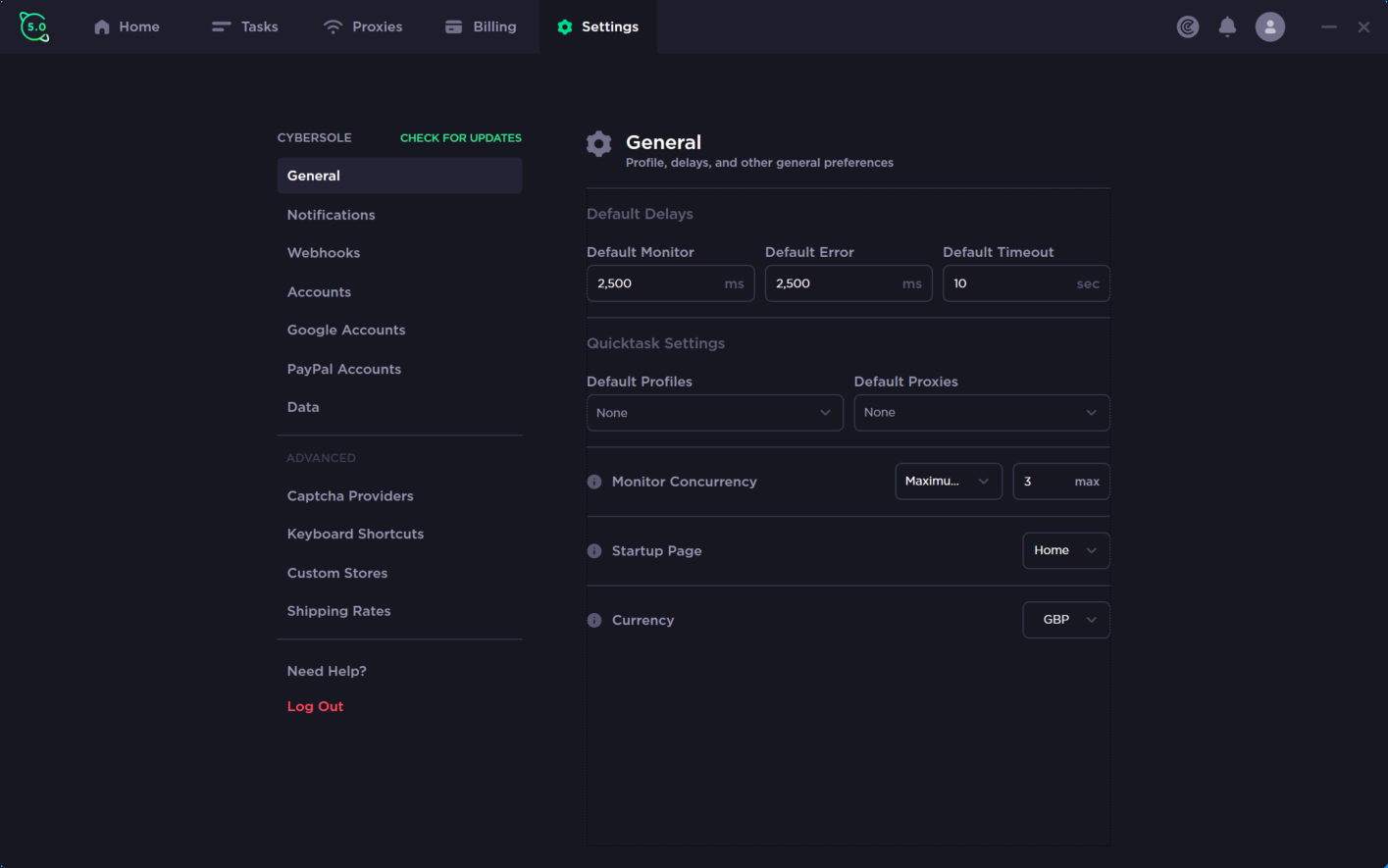
Task: Switch to the Billing tab
Action: tap(481, 26)
